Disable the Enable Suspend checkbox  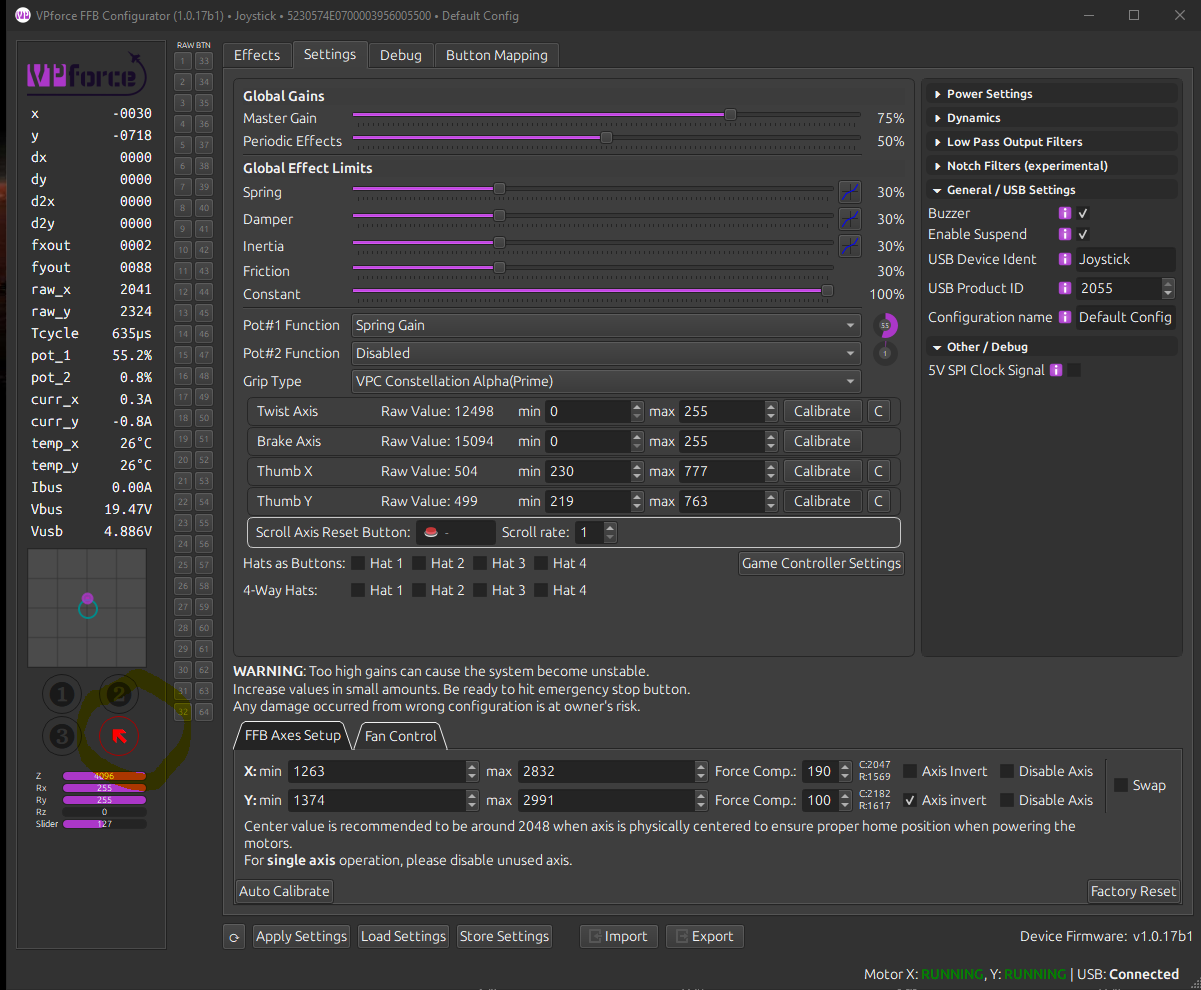point(1083,234)
